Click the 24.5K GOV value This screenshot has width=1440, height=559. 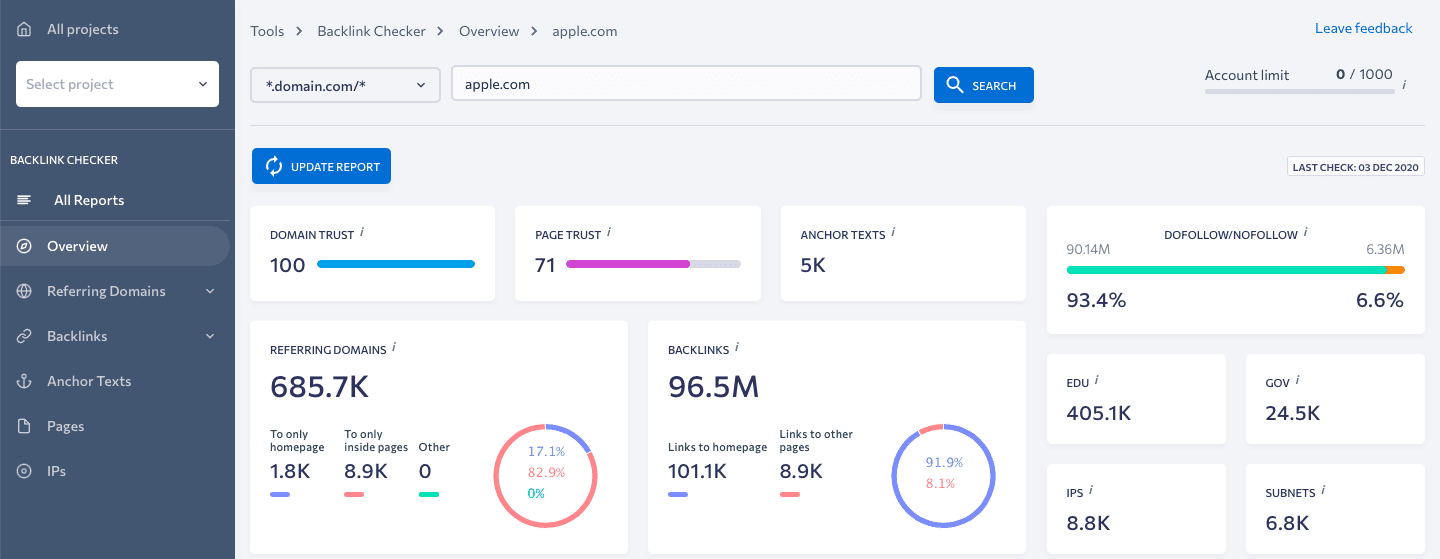click(1293, 413)
